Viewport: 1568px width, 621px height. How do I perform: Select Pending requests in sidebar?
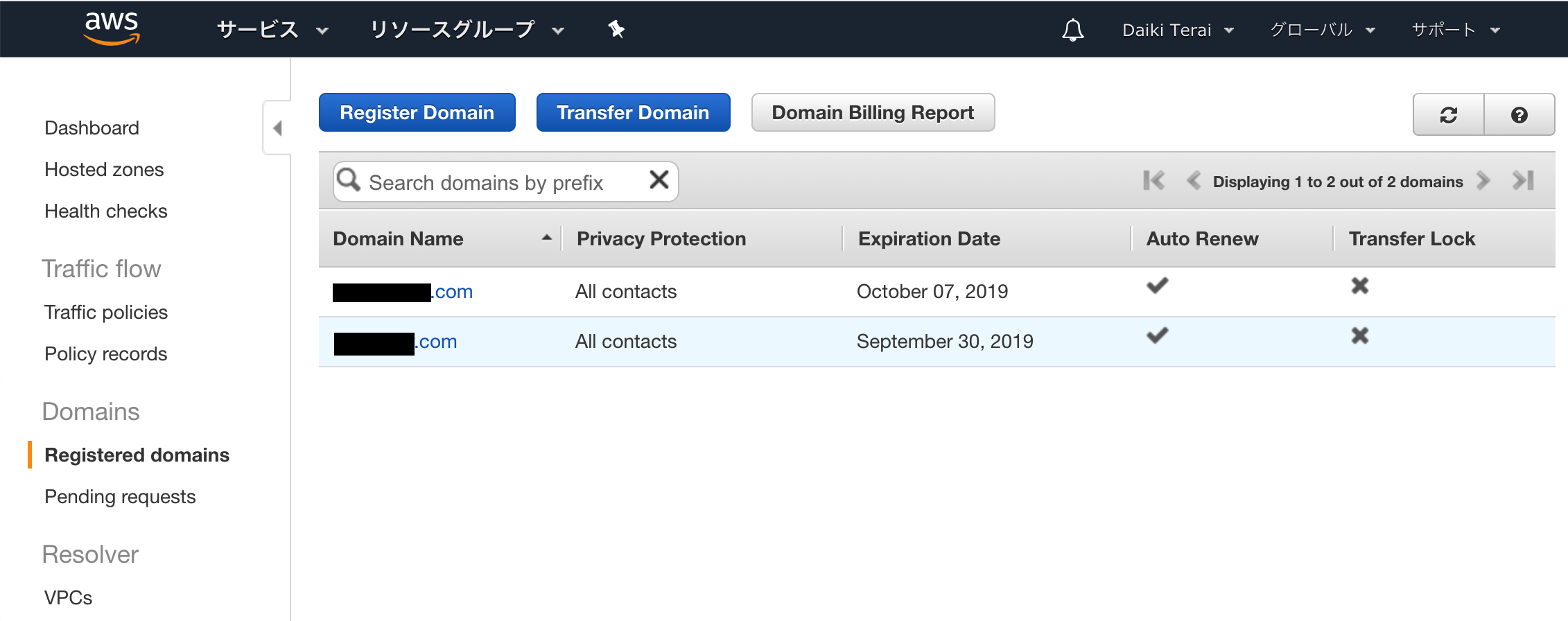tap(120, 497)
